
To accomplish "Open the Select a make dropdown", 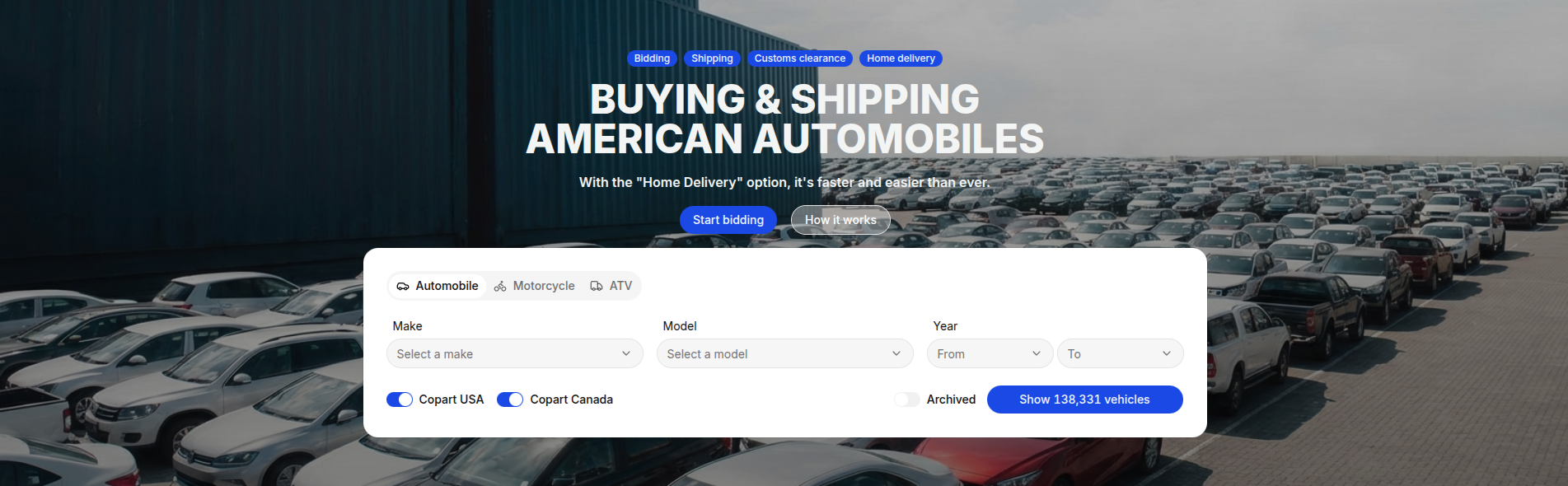I will pos(514,353).
